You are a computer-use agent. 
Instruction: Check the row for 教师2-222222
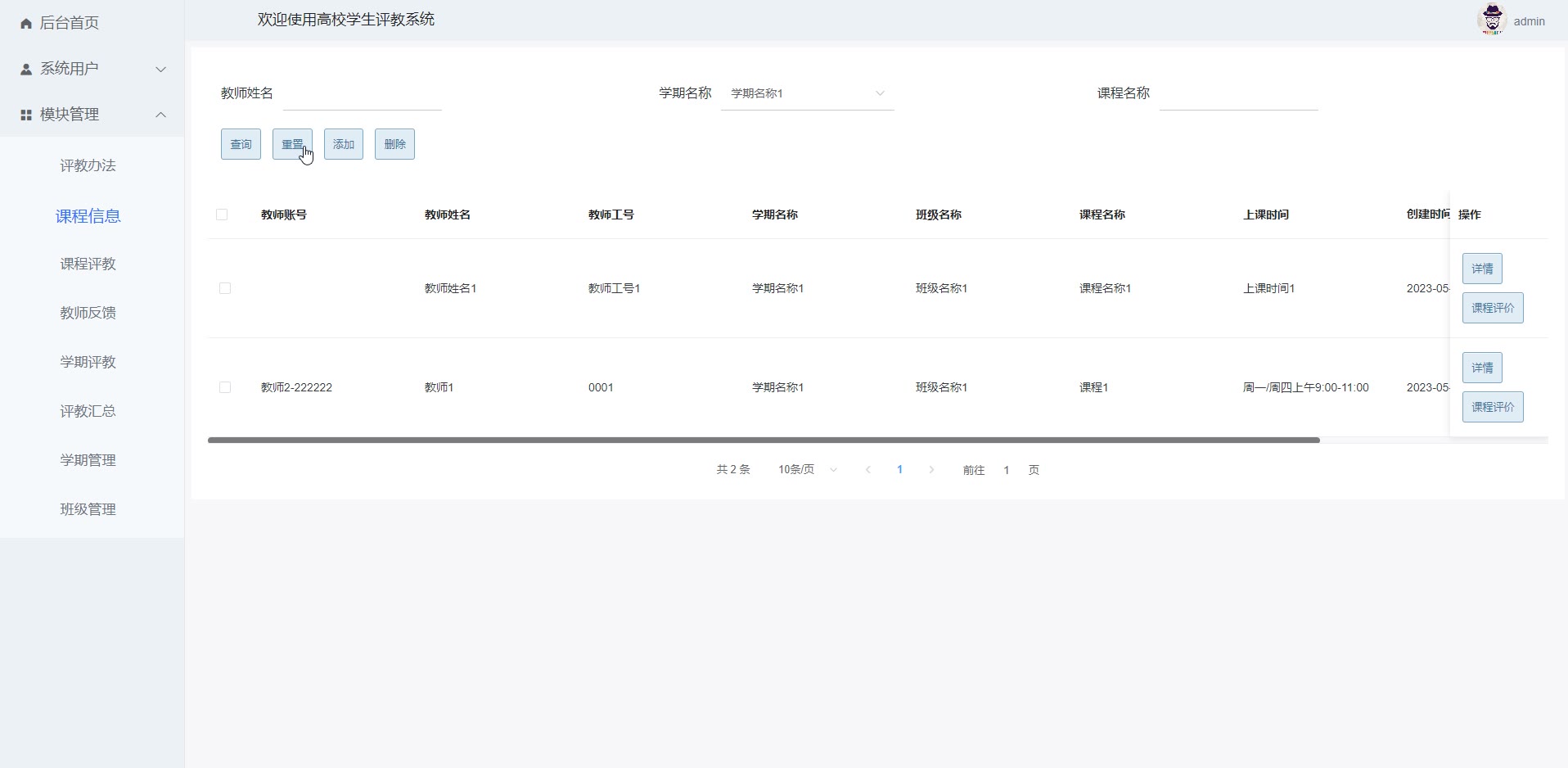coord(225,387)
